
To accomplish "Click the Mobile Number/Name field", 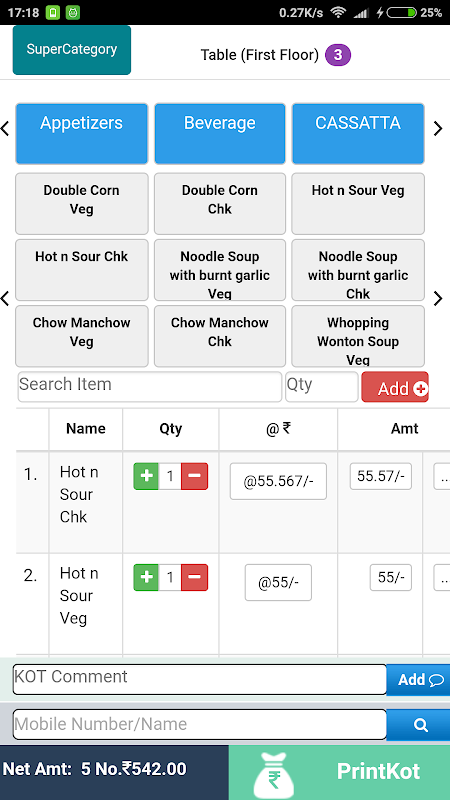I will click(x=199, y=724).
